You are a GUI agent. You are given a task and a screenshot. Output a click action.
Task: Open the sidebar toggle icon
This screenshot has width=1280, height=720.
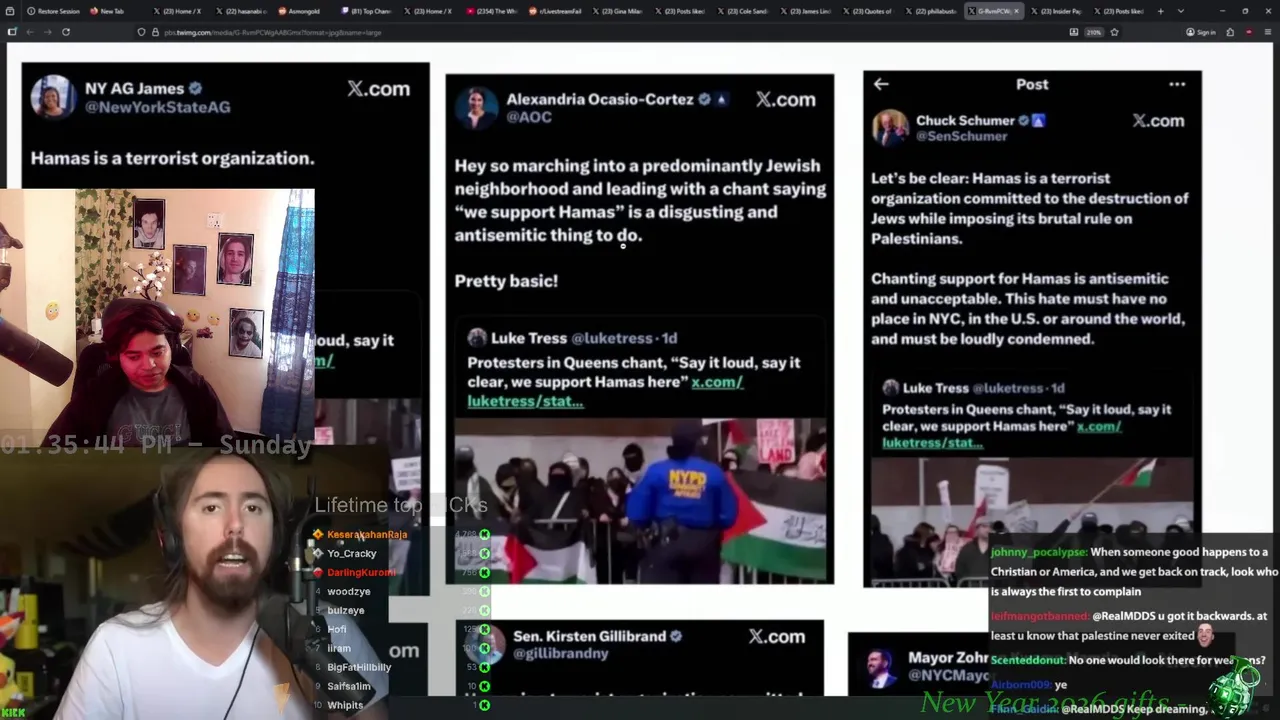click(x=11, y=32)
